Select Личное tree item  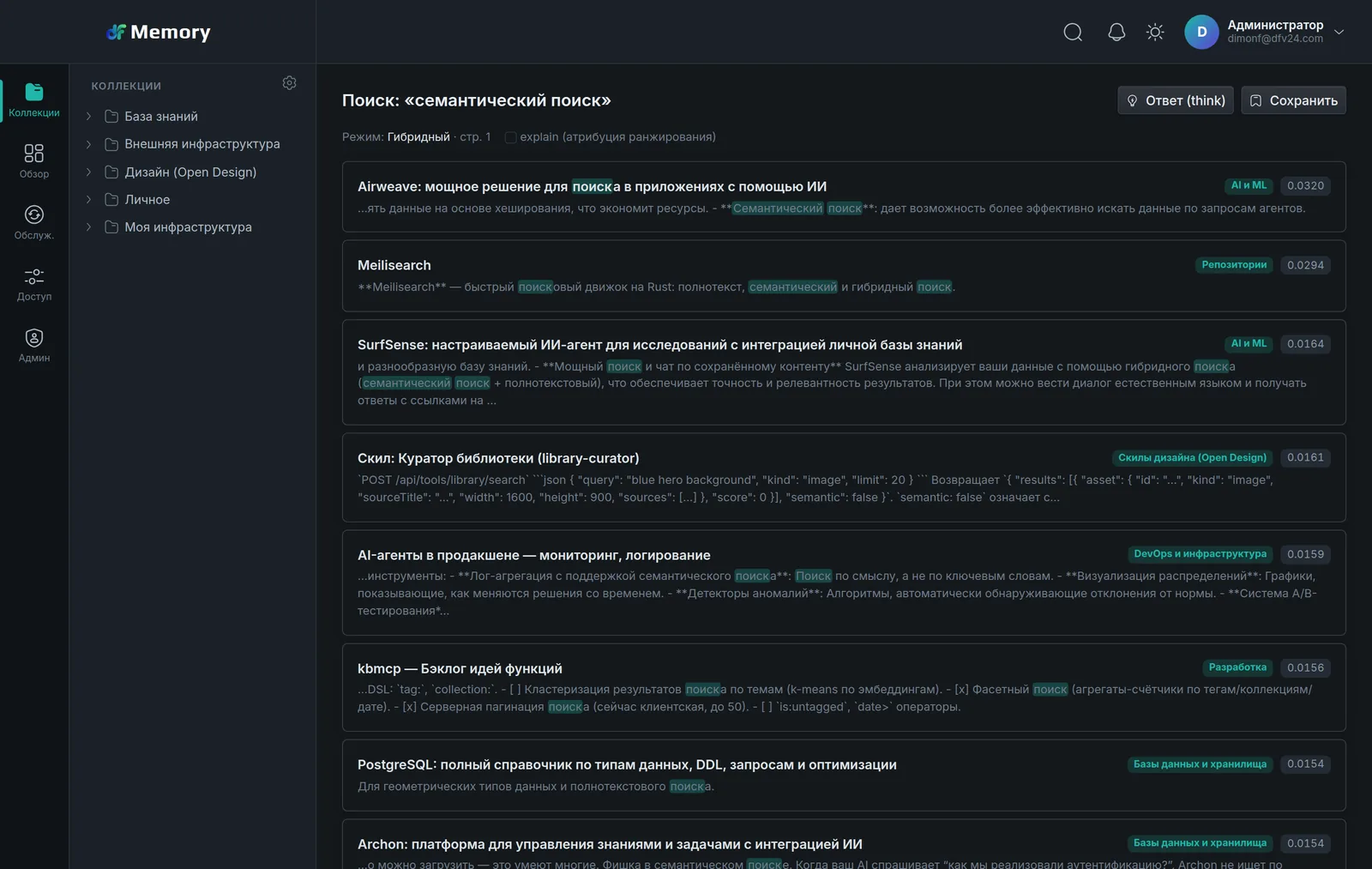[x=147, y=199]
